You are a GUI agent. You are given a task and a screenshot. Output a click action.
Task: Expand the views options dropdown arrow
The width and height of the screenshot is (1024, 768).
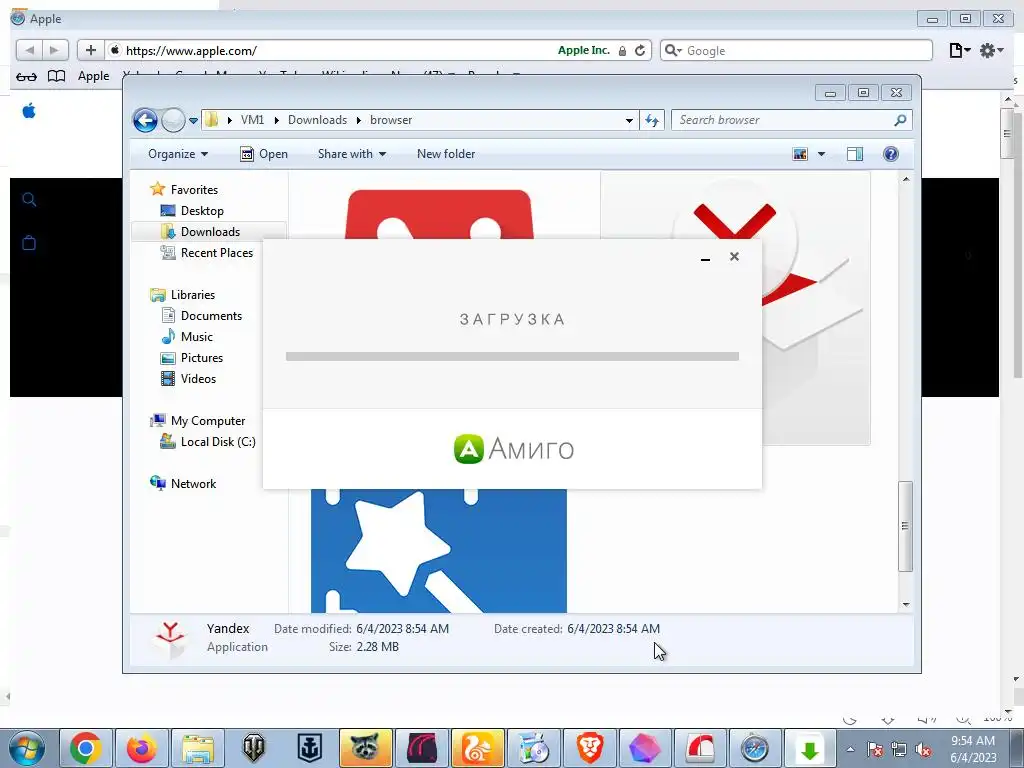tap(822, 154)
